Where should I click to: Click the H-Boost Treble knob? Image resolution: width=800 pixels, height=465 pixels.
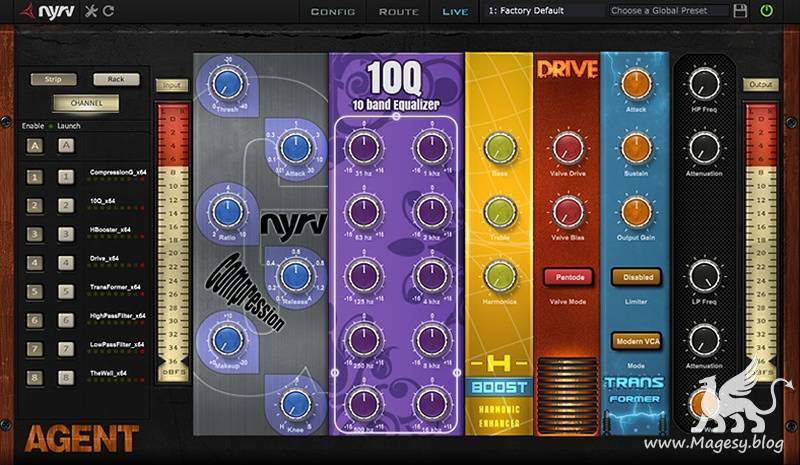(499, 212)
